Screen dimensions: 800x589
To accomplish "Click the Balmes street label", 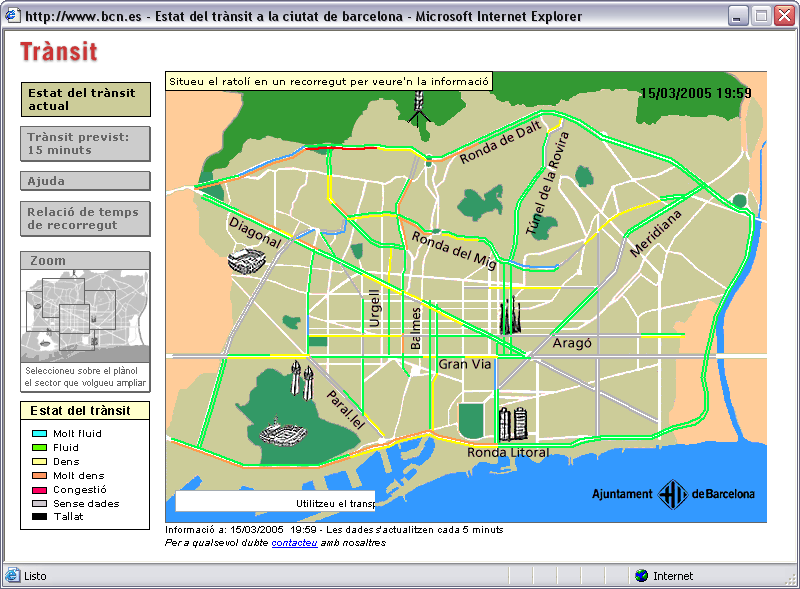I will pyautogui.click(x=416, y=328).
